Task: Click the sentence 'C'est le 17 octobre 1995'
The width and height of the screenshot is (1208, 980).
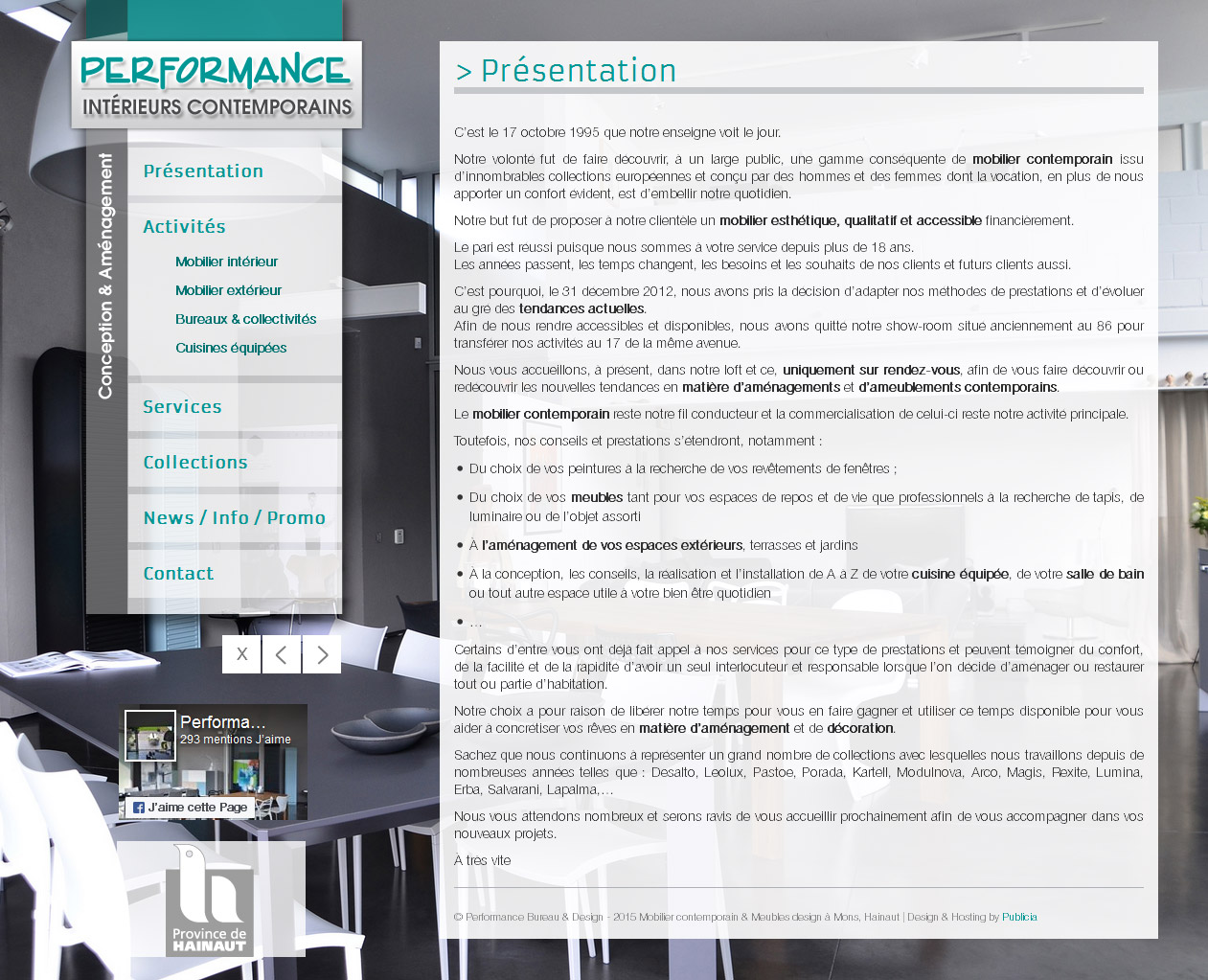Action: tap(617, 132)
